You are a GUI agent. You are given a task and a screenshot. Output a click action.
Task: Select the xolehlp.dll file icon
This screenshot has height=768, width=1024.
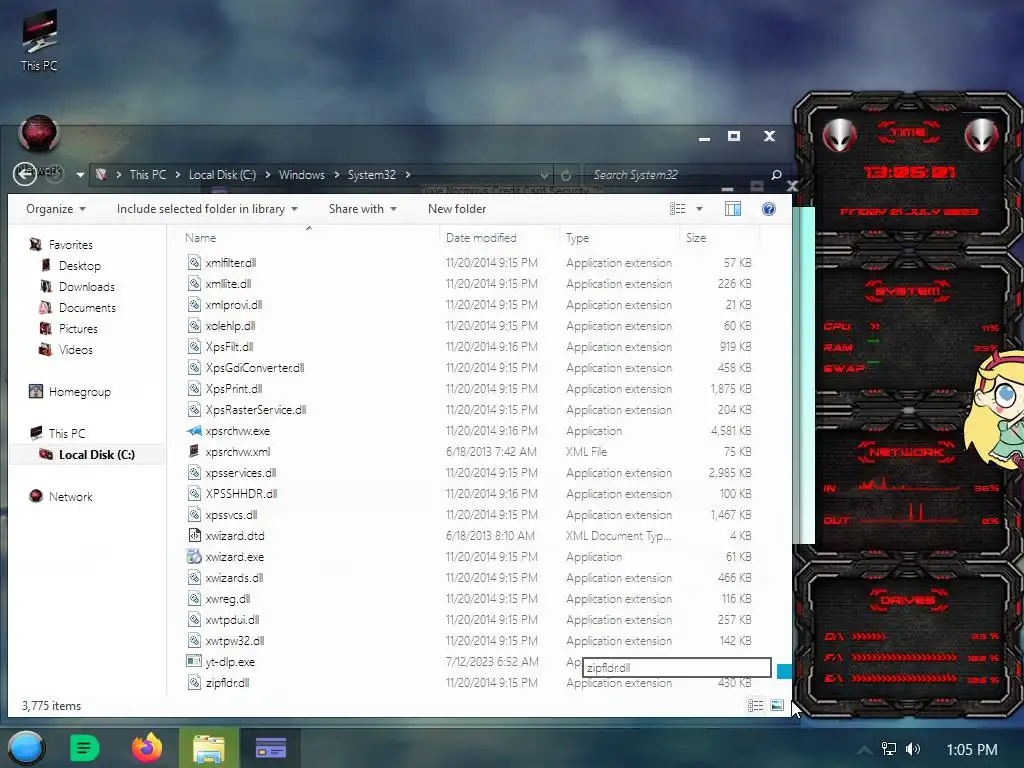[194, 325]
